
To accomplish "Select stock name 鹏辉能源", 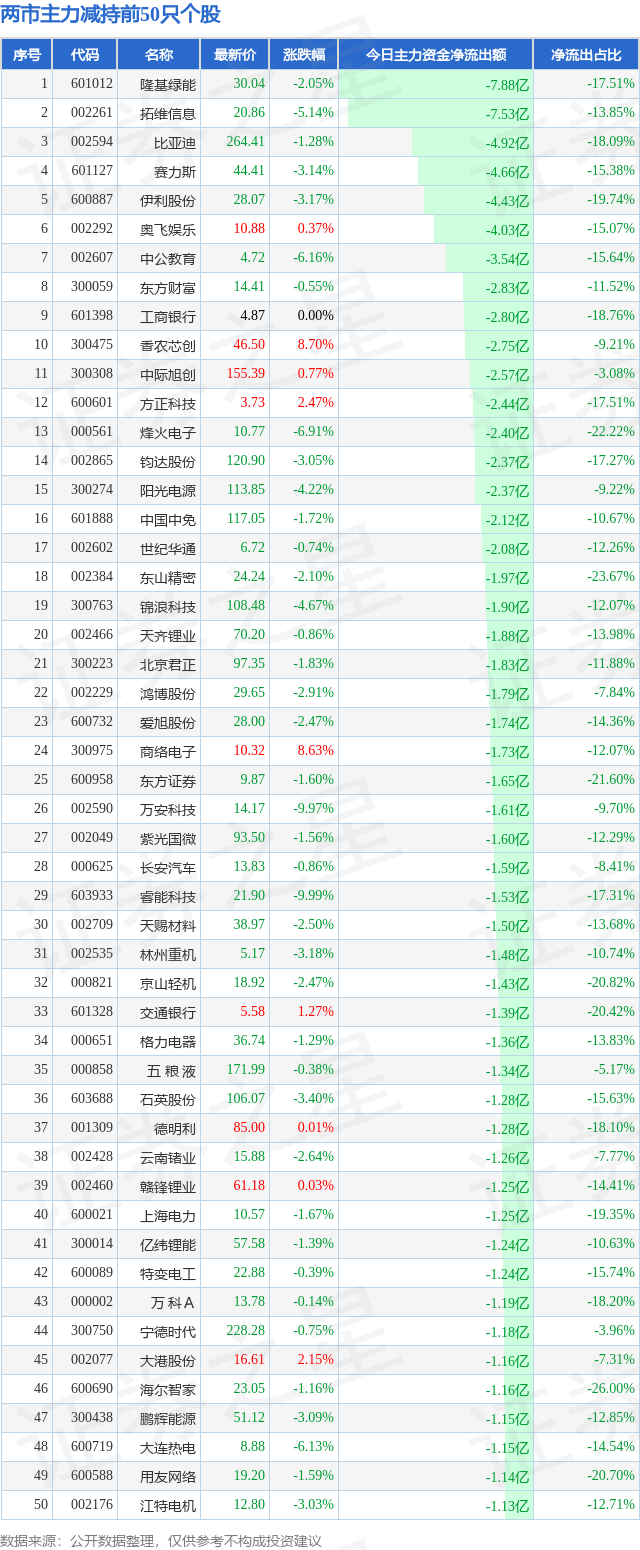I will (168, 1419).
